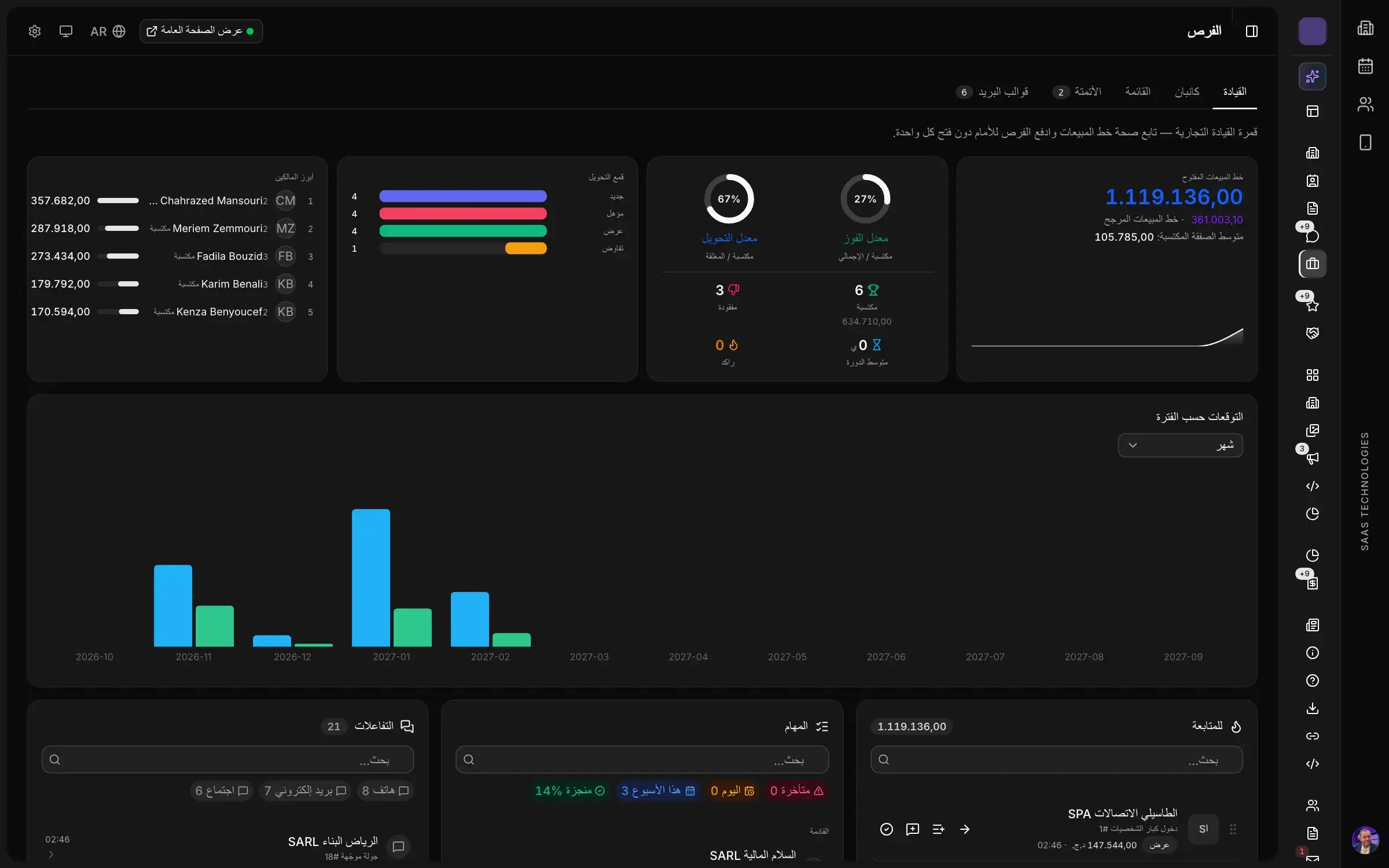The width and height of the screenshot is (1389, 868).
Task: Click the star favorites sidebar icon
Action: [x=1312, y=305]
